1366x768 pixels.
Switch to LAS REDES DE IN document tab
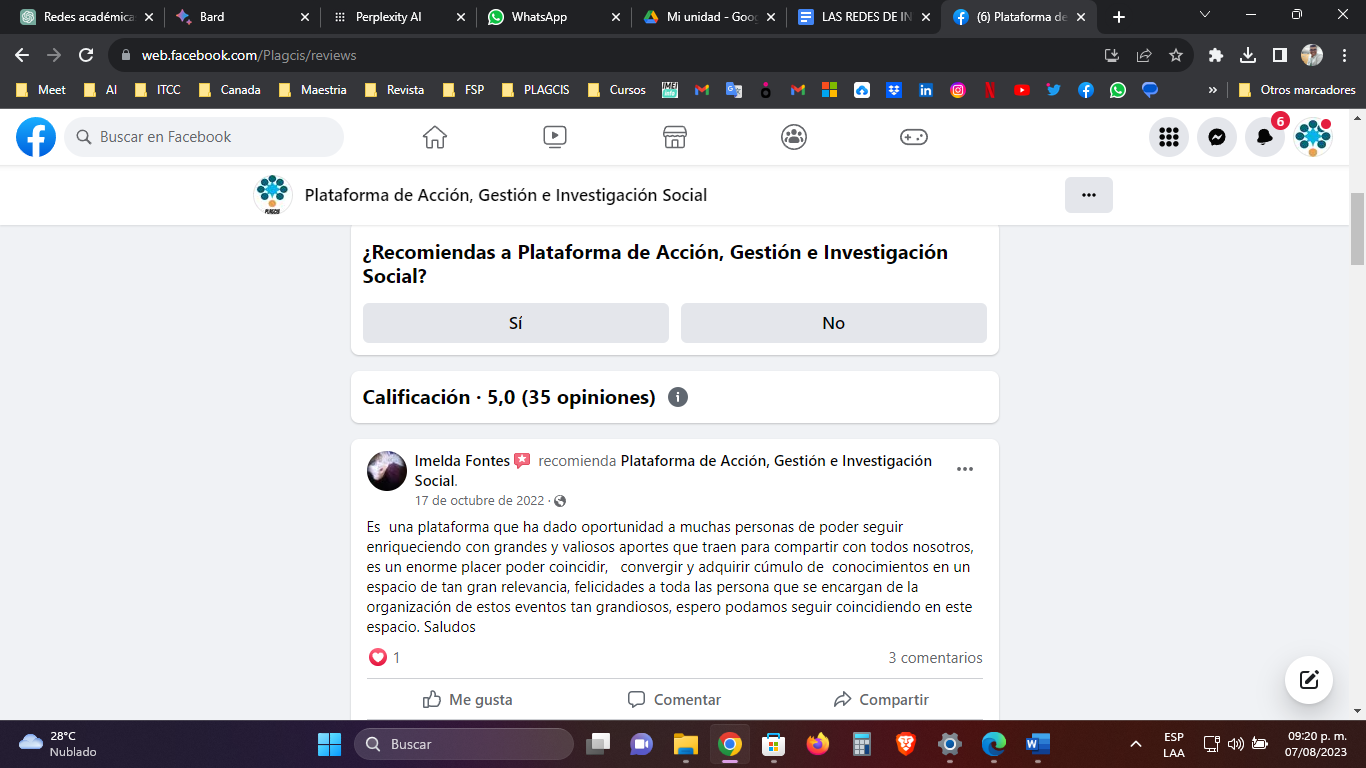click(x=865, y=17)
